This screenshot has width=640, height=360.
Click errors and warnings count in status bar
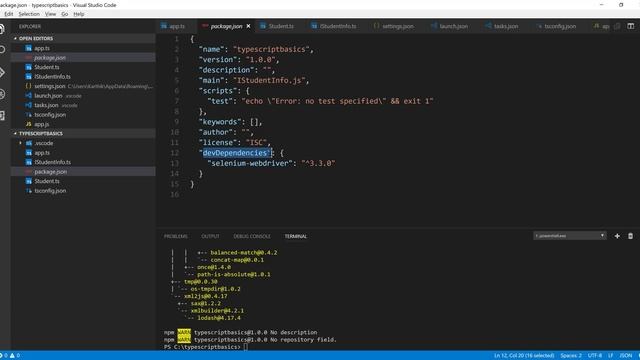(x=11, y=356)
